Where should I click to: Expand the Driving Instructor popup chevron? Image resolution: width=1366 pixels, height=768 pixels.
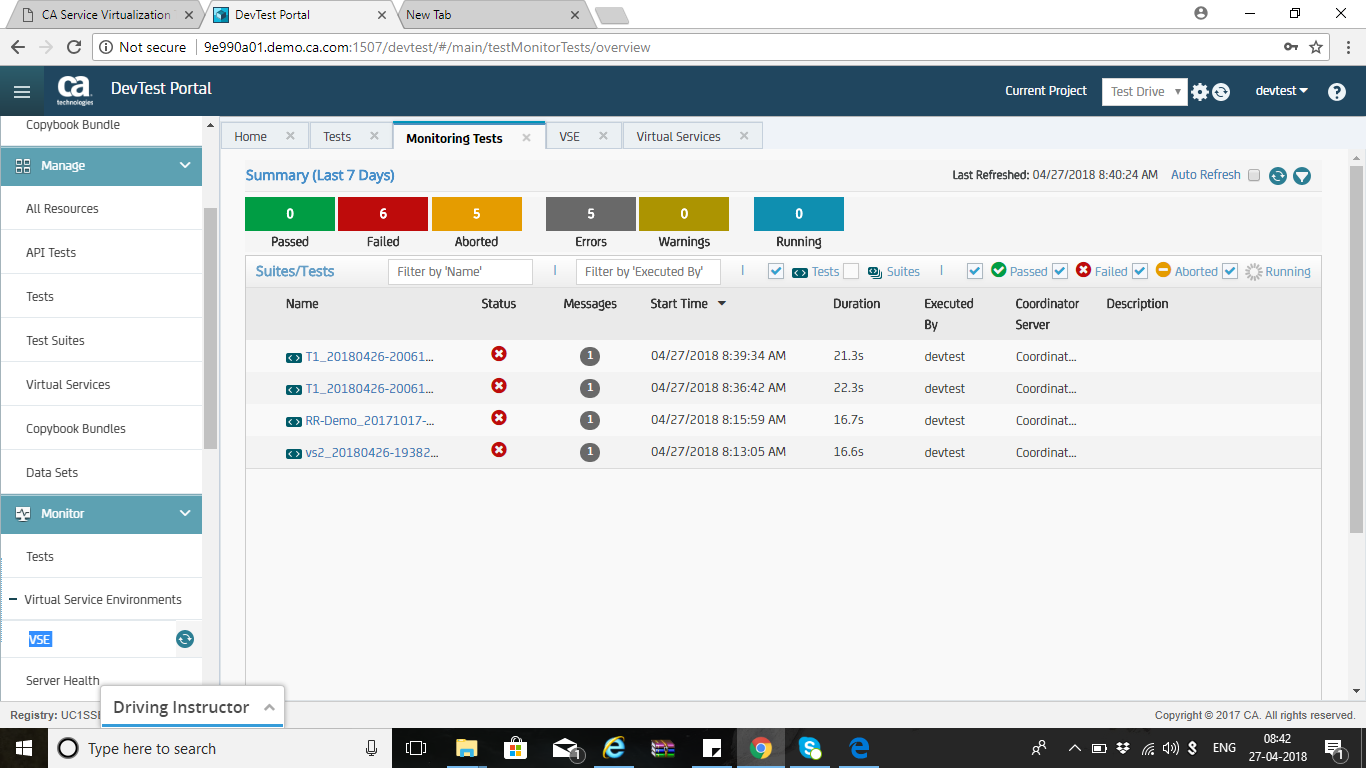coord(269,707)
